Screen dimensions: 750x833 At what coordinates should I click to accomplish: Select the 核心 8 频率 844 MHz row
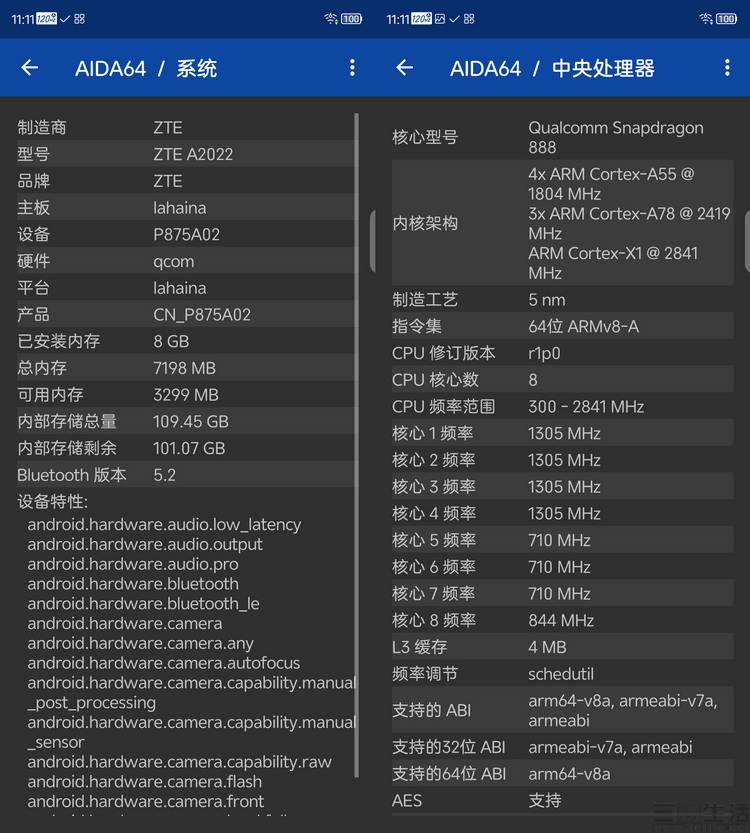click(562, 620)
